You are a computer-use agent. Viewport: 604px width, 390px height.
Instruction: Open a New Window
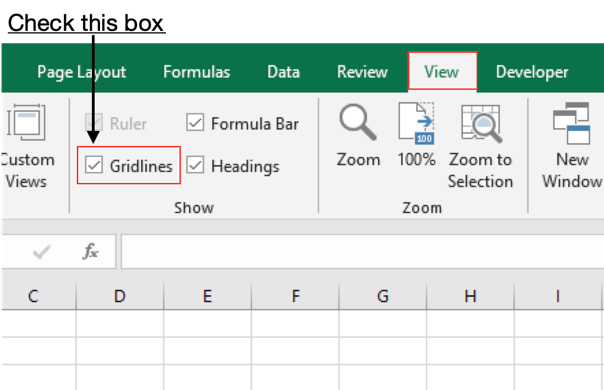point(572,146)
